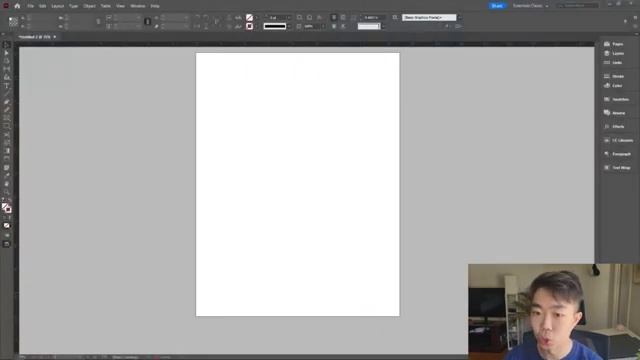
Task: Click the corner size value field
Action: [x=371, y=18]
